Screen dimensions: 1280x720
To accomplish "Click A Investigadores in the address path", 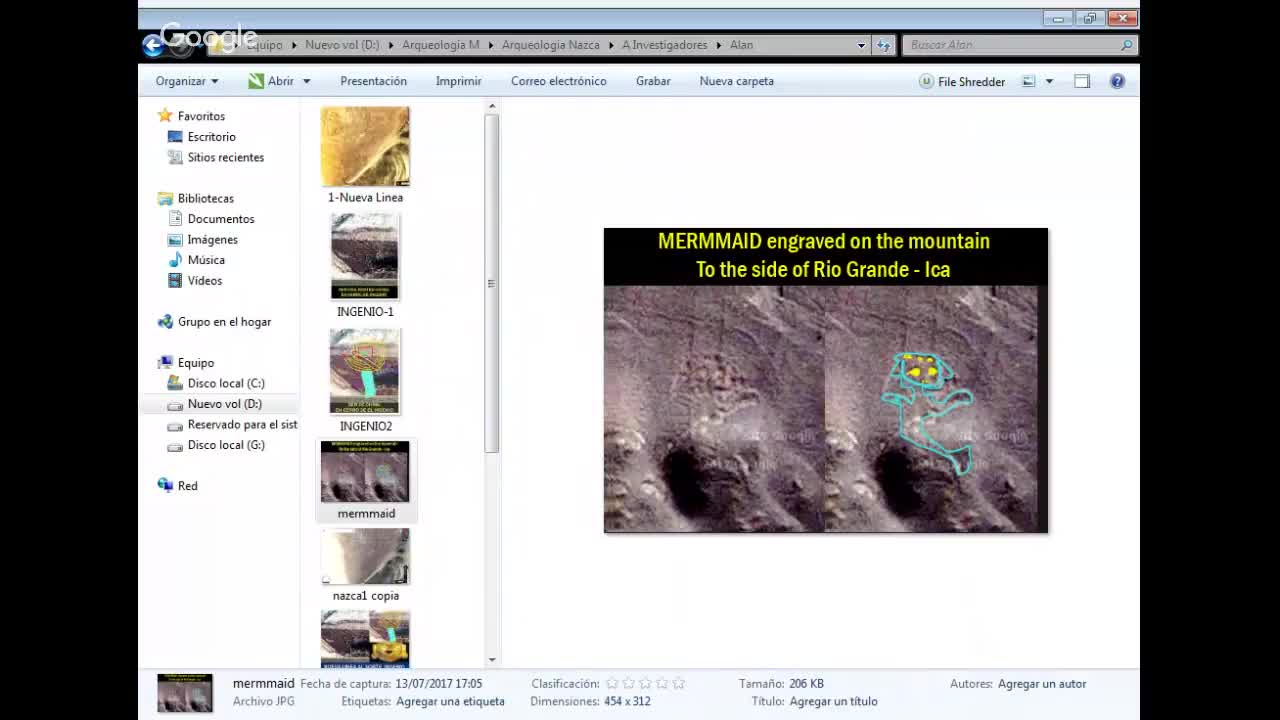I will tap(664, 45).
